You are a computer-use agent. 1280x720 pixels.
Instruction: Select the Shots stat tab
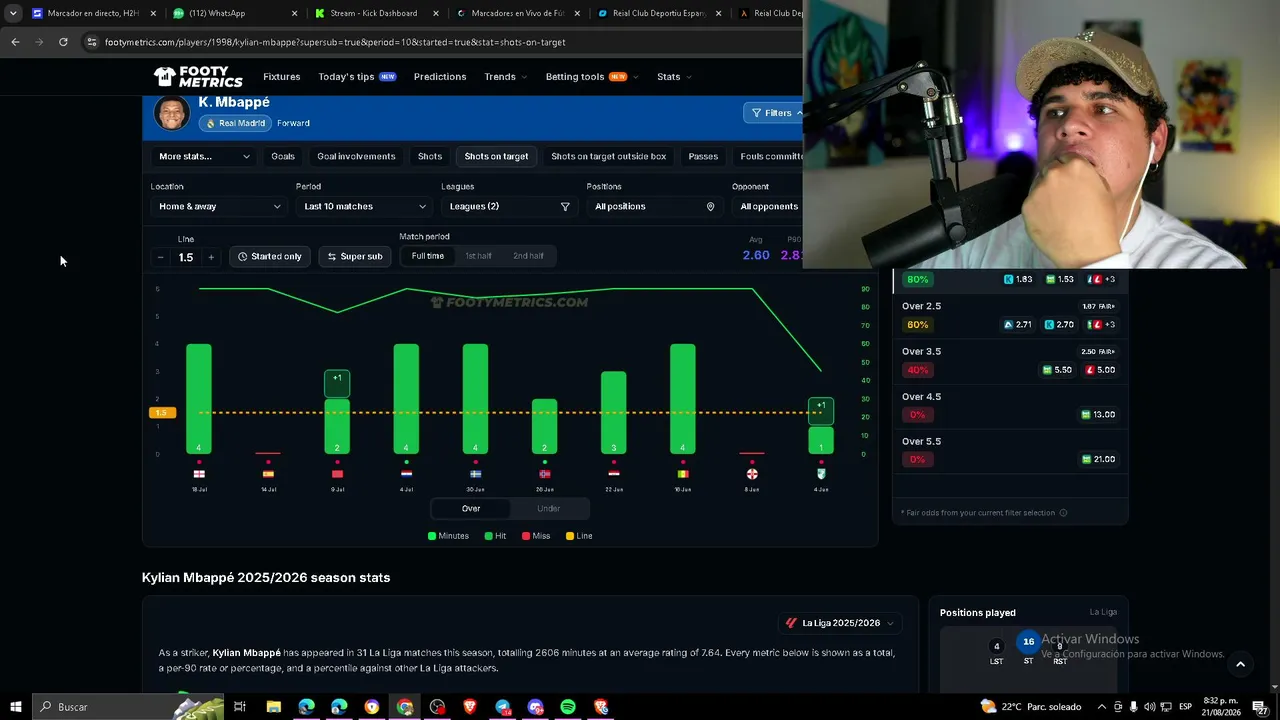[x=430, y=156]
